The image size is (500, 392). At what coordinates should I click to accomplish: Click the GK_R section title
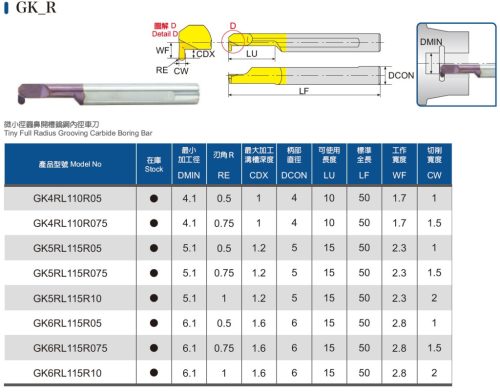pyautogui.click(x=36, y=7)
